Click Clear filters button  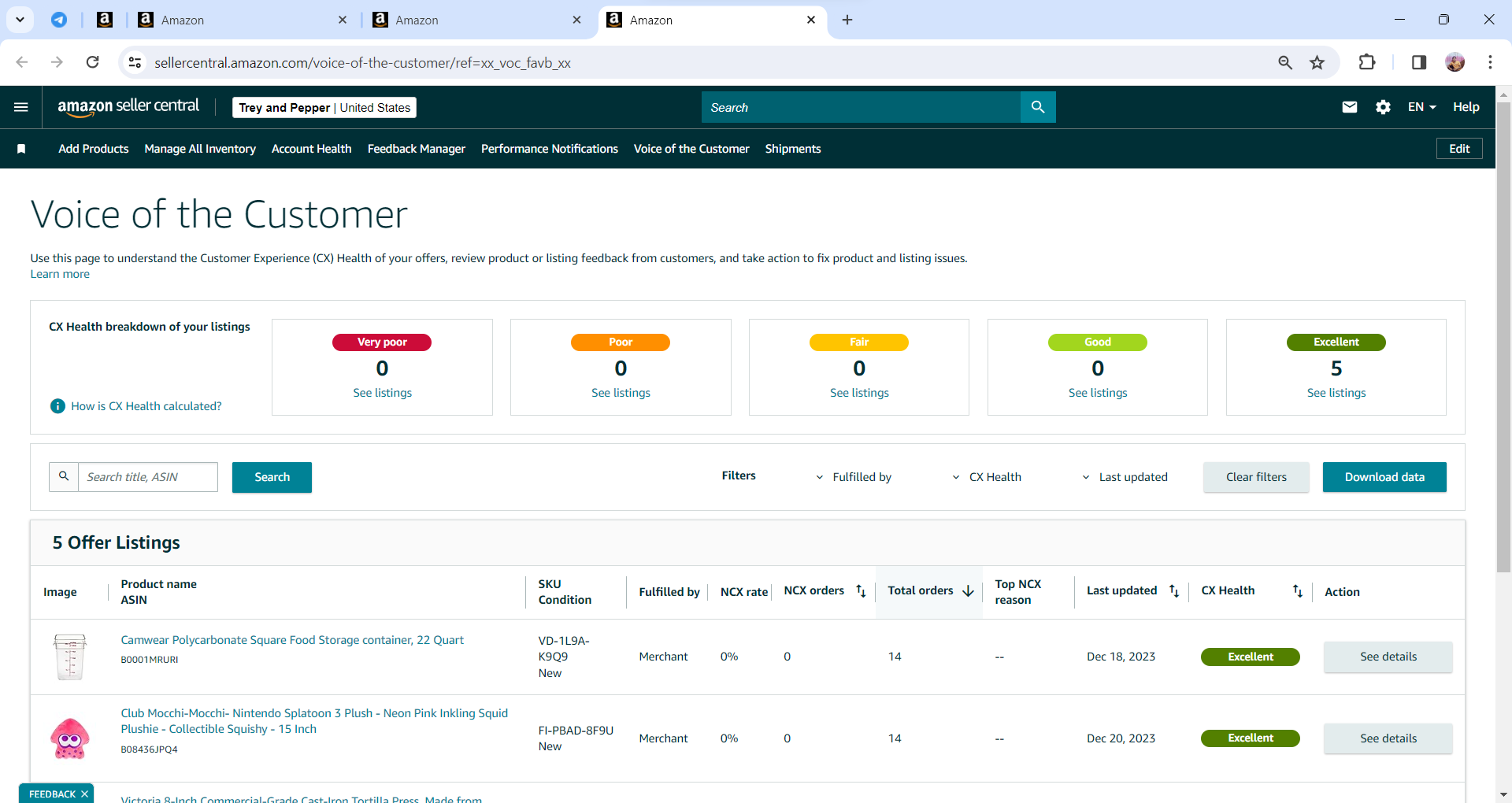1256,477
